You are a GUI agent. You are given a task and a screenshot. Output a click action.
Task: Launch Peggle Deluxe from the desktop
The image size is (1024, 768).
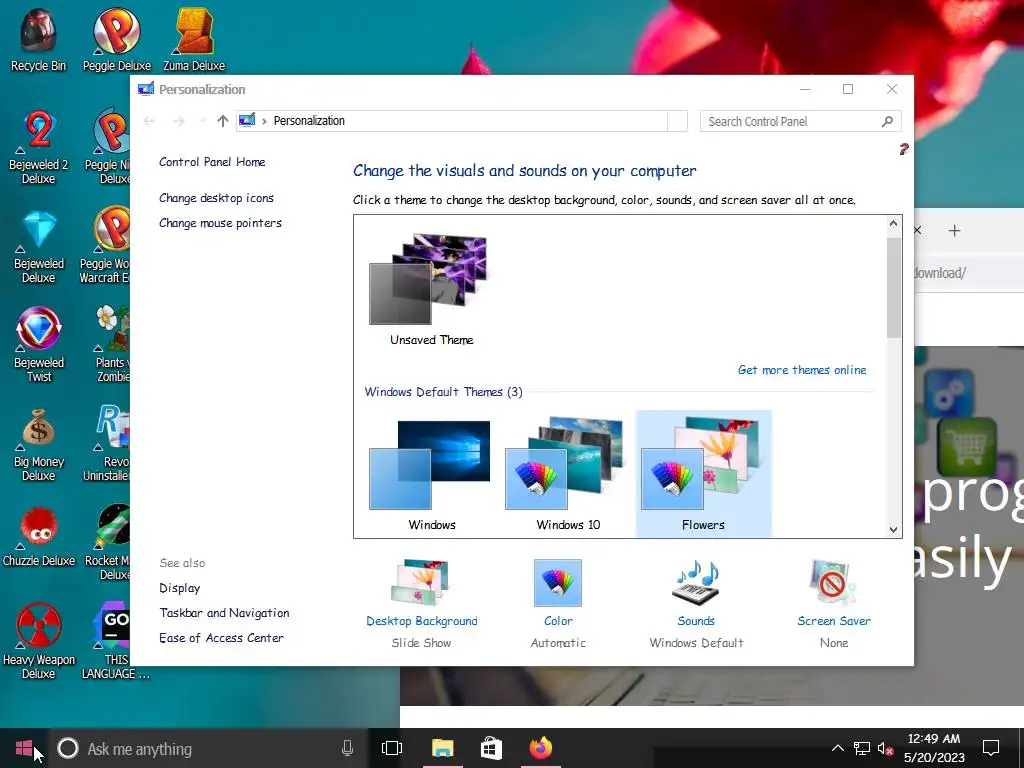116,39
